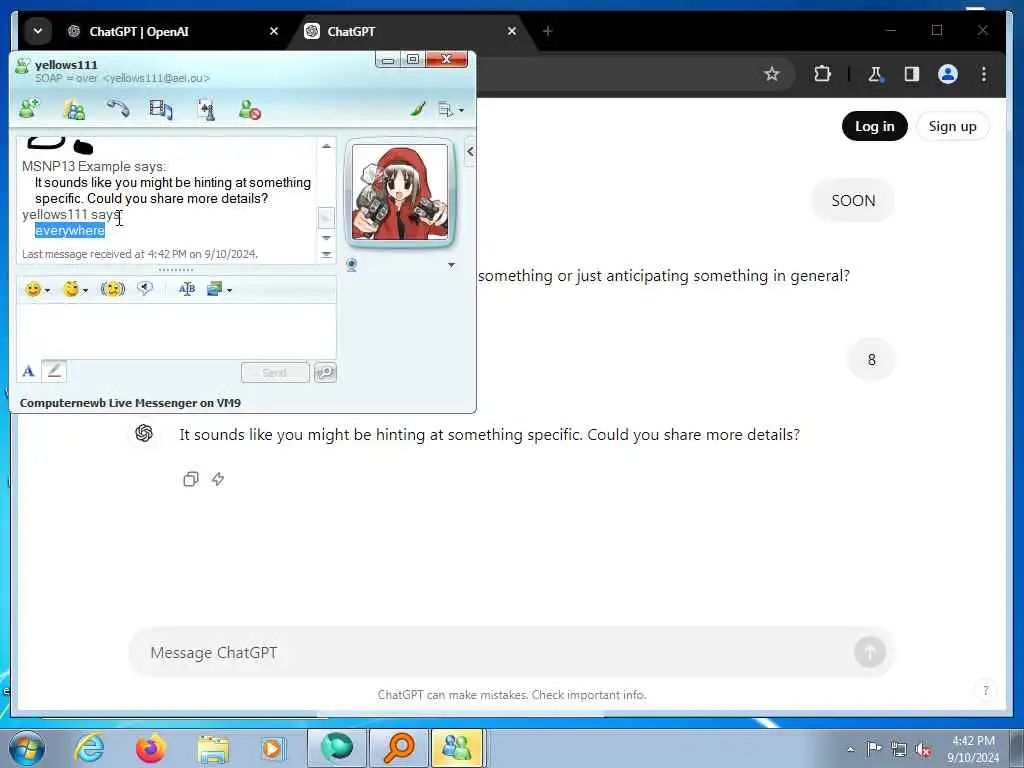1024x768 pixels.
Task: Start a call using Messenger phone icon
Action: click(118, 108)
